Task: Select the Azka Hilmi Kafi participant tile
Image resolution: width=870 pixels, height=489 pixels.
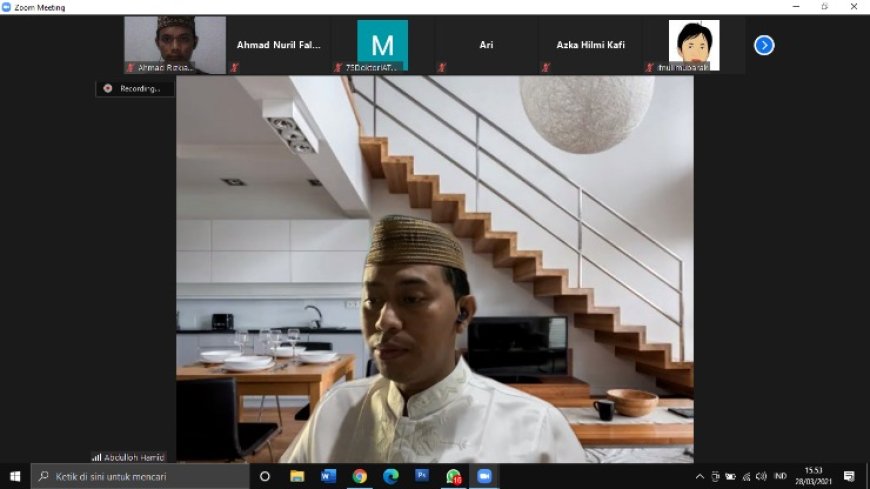Action: click(590, 45)
